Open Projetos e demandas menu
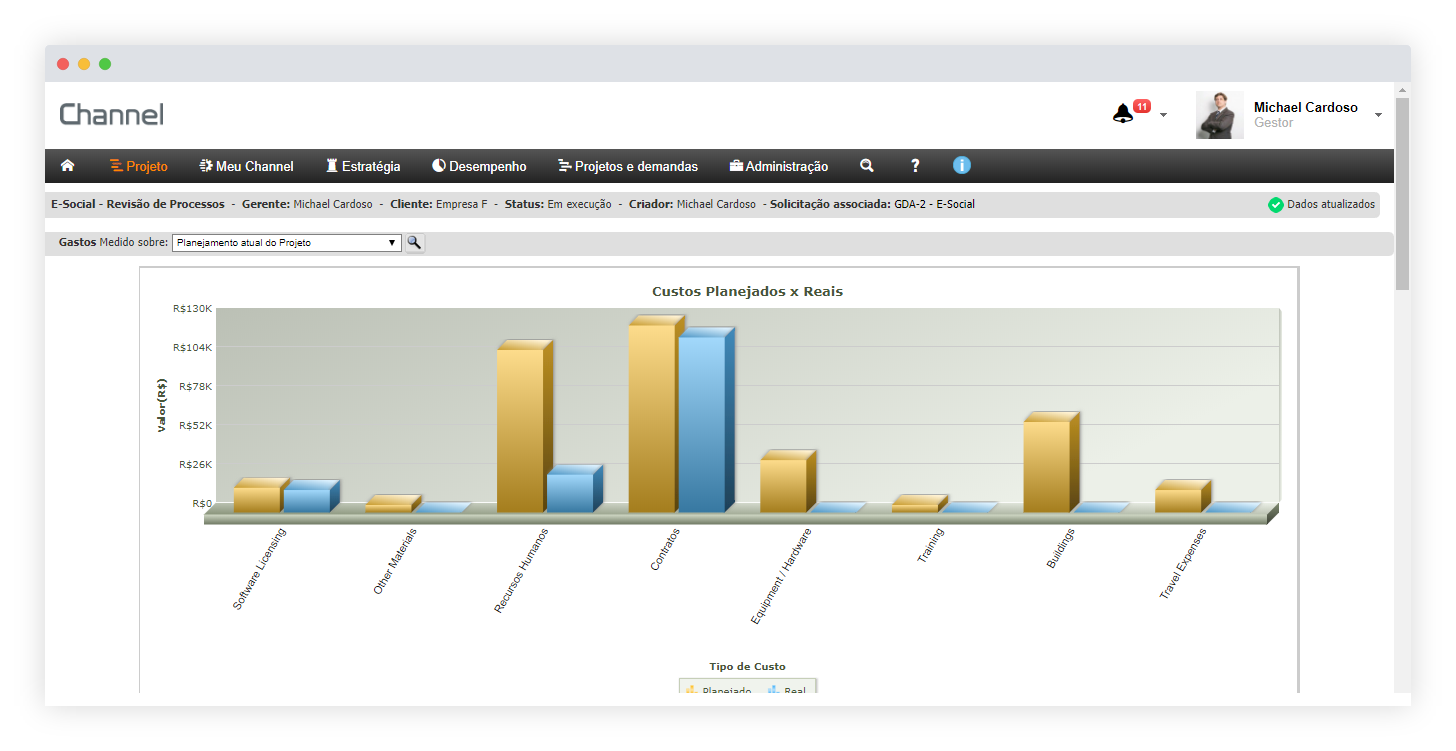The image size is (1456, 751). tap(628, 166)
